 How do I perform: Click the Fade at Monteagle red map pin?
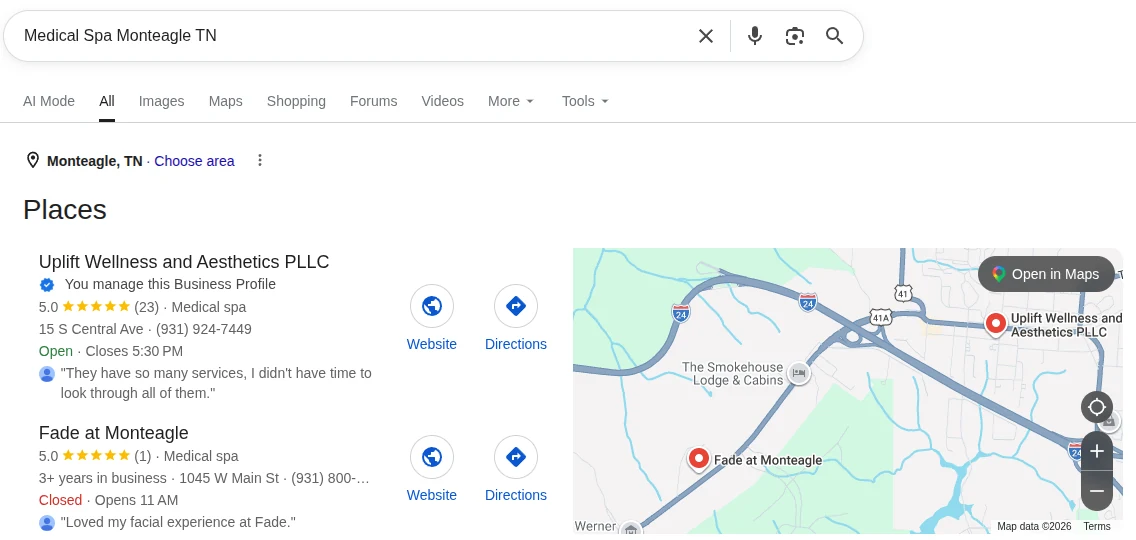coord(698,460)
